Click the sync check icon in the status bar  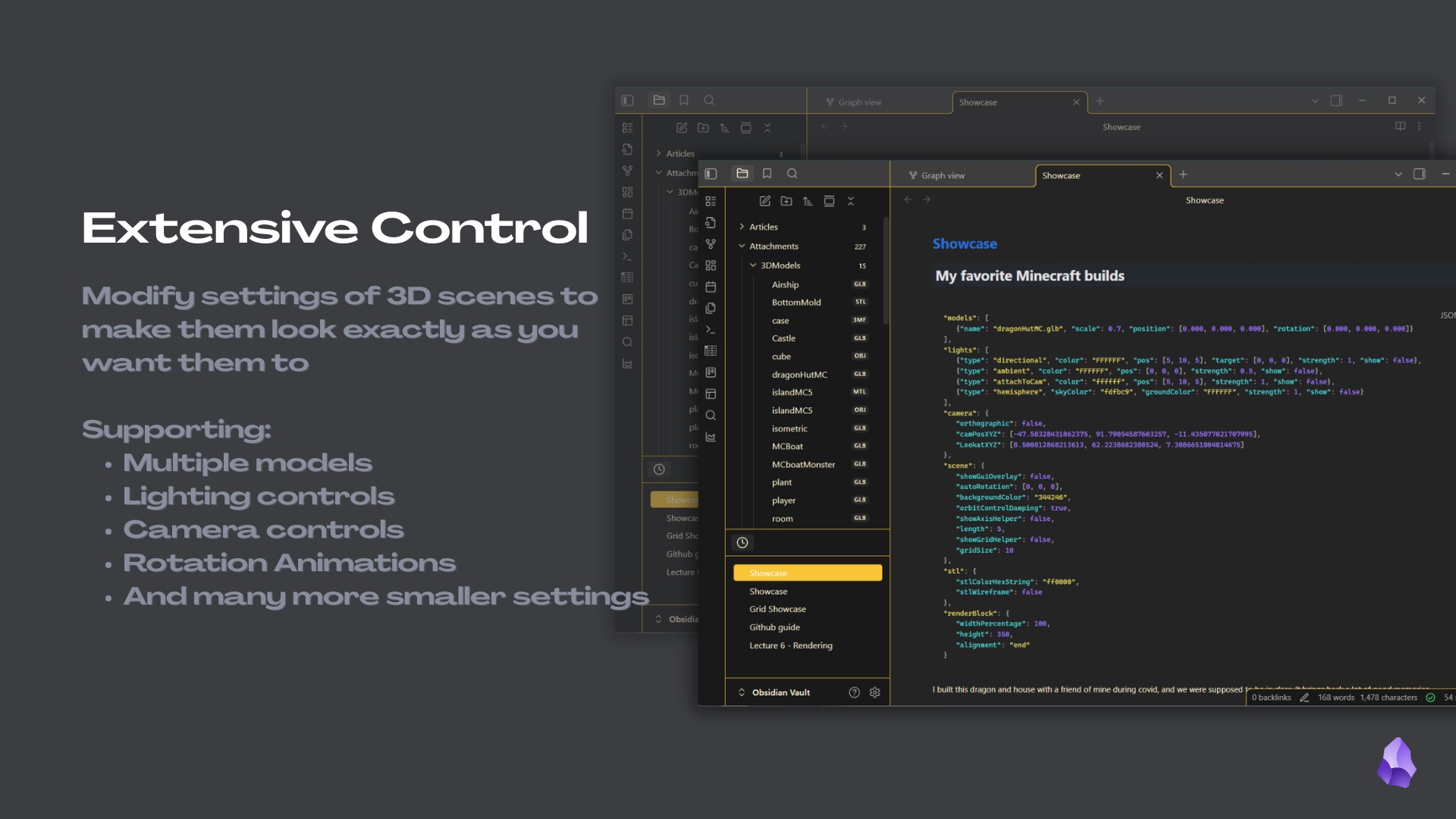coord(1430,698)
